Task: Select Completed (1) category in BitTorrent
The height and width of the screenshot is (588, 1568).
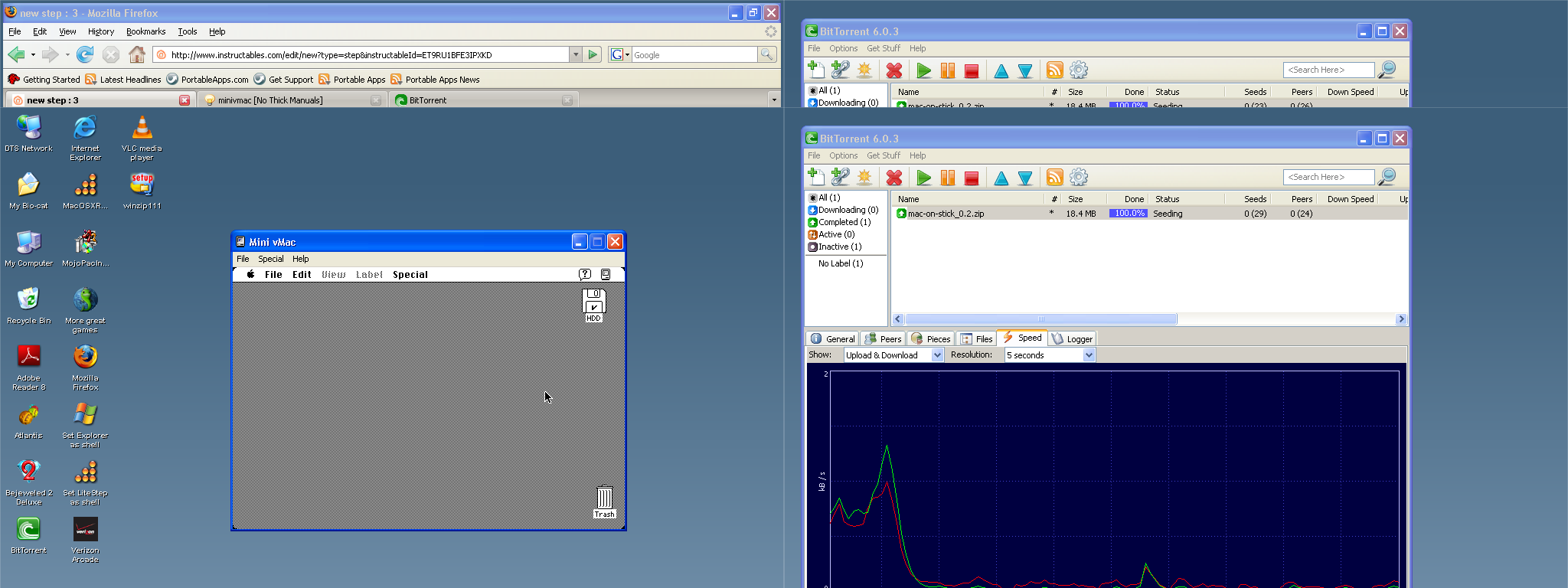Action: [x=839, y=222]
